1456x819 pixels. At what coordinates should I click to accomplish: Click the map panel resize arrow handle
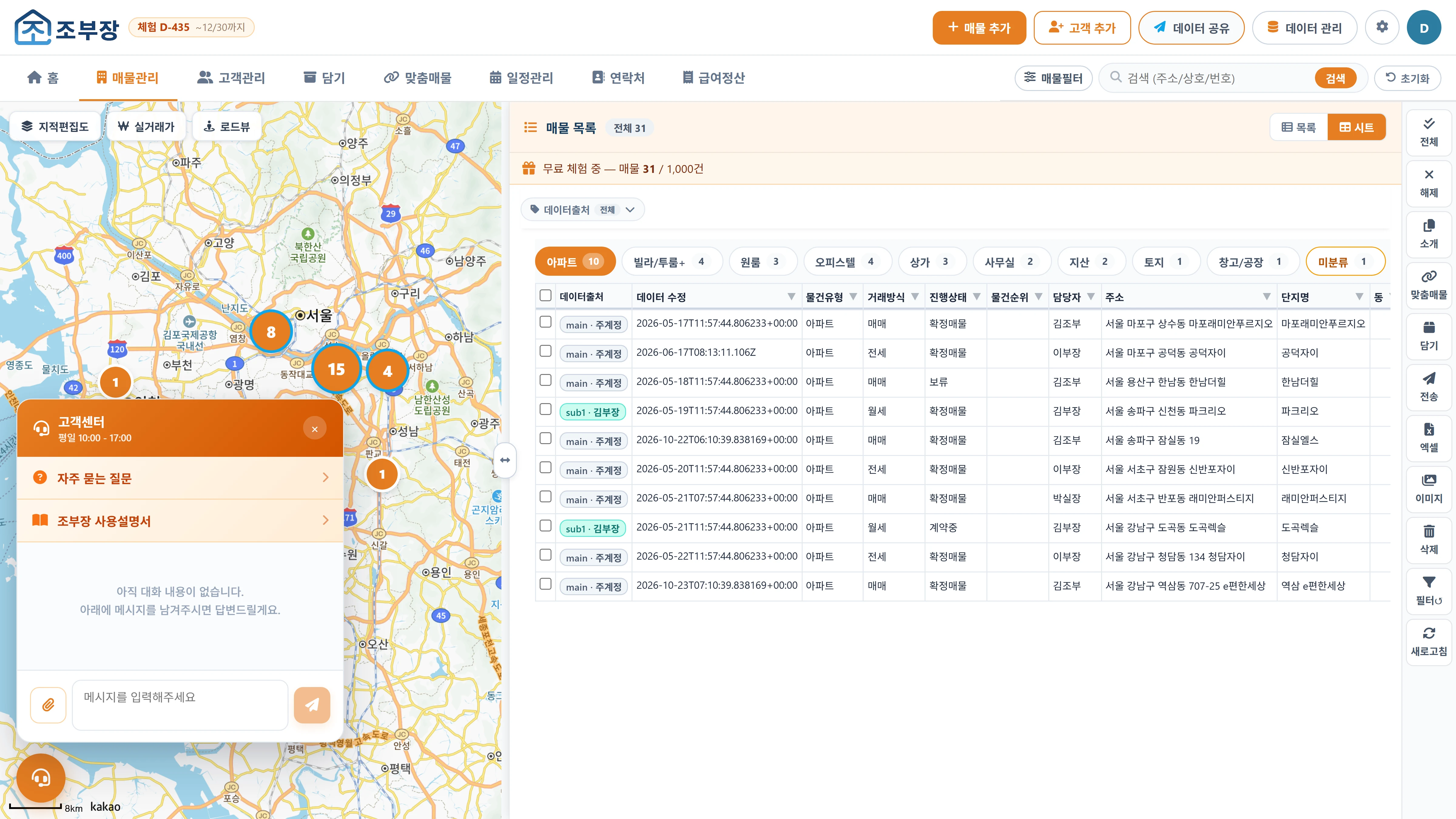505,460
